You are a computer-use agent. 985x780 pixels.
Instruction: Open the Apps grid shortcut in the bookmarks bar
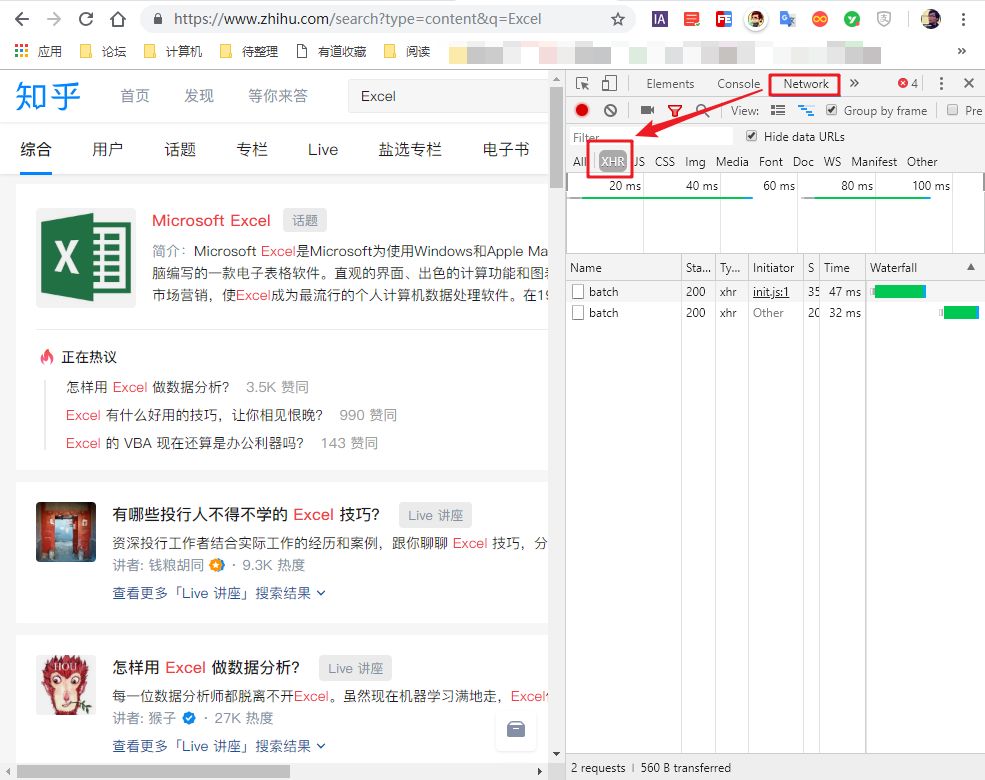coord(21,51)
